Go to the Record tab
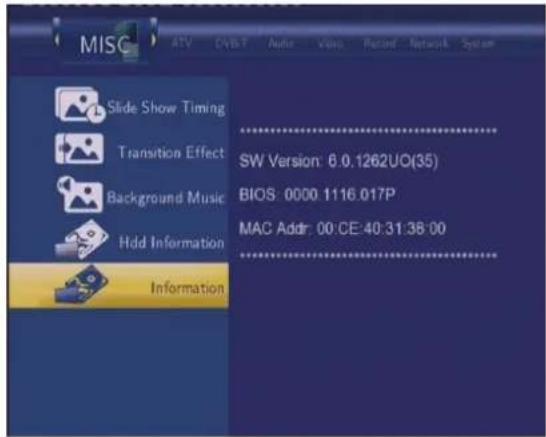 coord(379,44)
